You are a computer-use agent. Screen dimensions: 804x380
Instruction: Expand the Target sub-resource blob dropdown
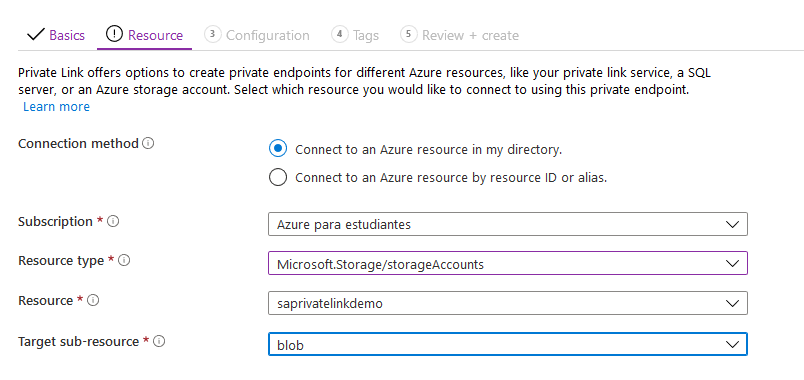pyautogui.click(x=508, y=344)
